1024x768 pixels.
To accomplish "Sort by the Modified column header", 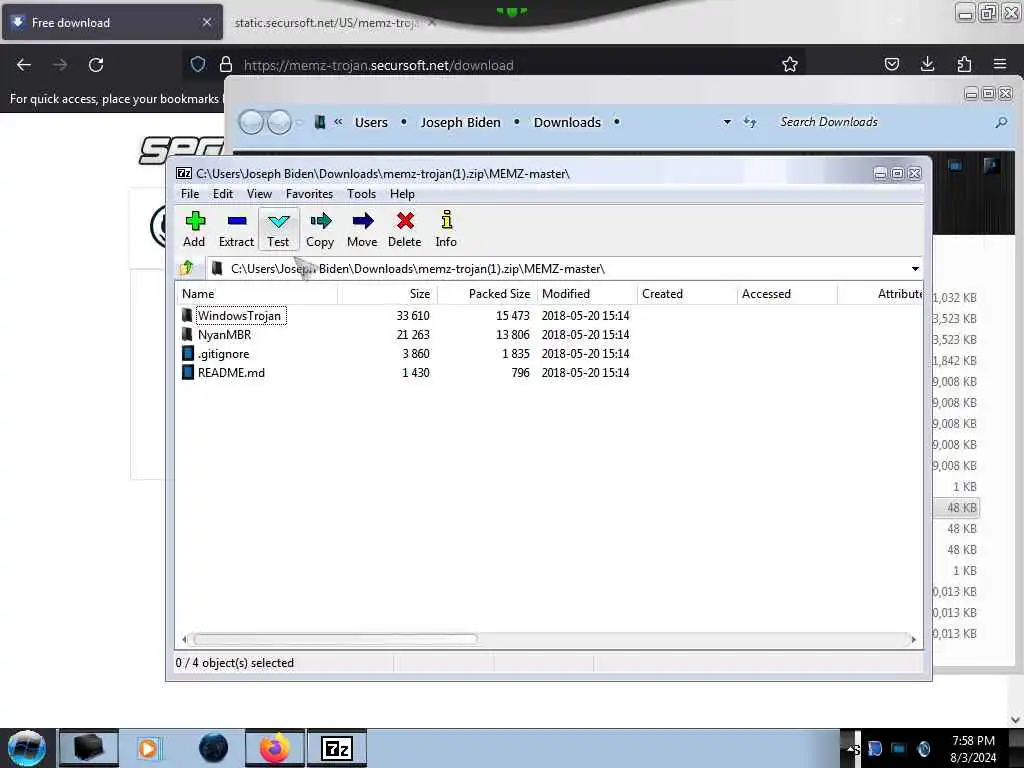I will point(586,294).
